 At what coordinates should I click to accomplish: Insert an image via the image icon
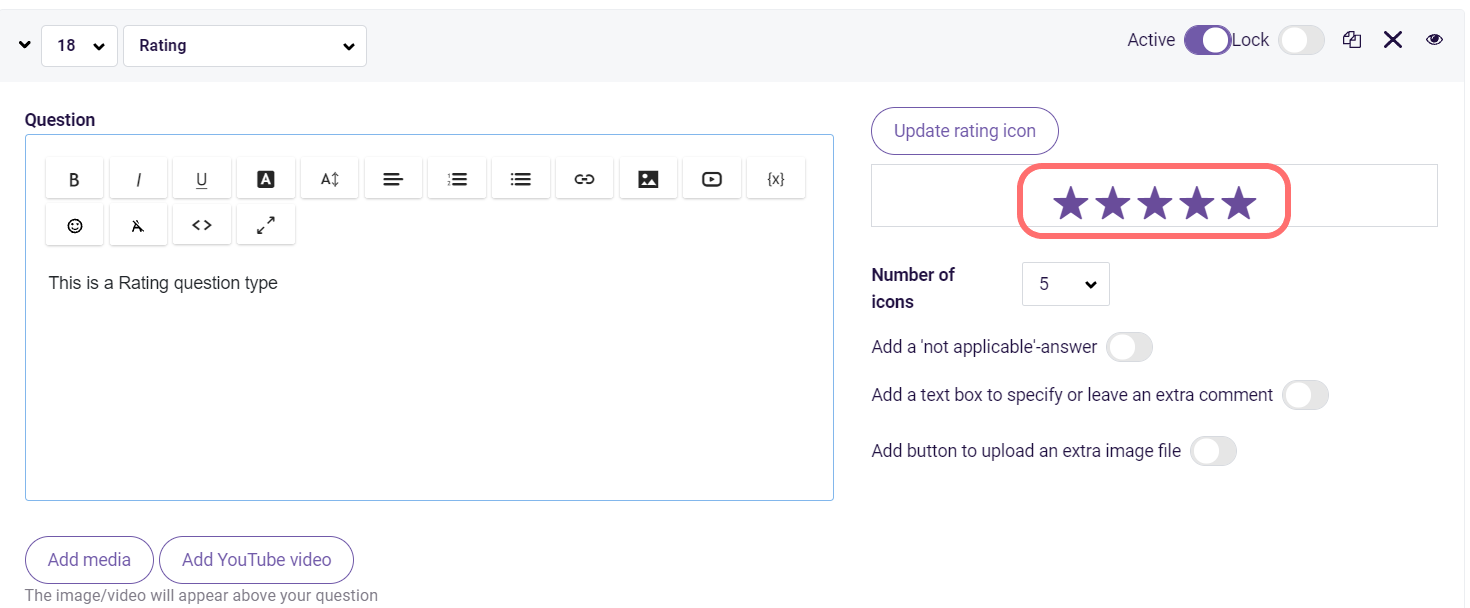pos(648,178)
